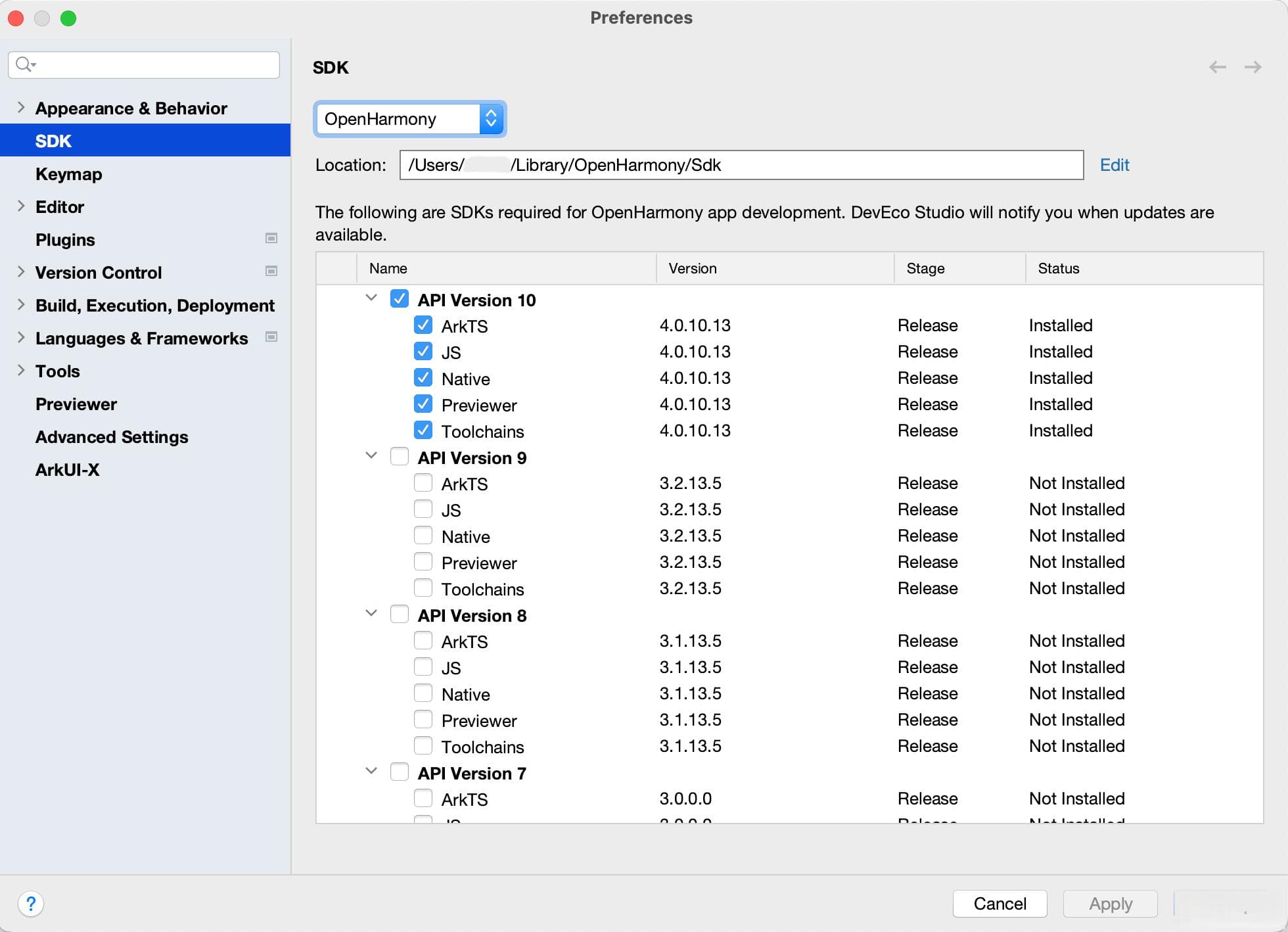1288x932 pixels.
Task: Click the project-level icon next to Version Control
Action: click(271, 271)
